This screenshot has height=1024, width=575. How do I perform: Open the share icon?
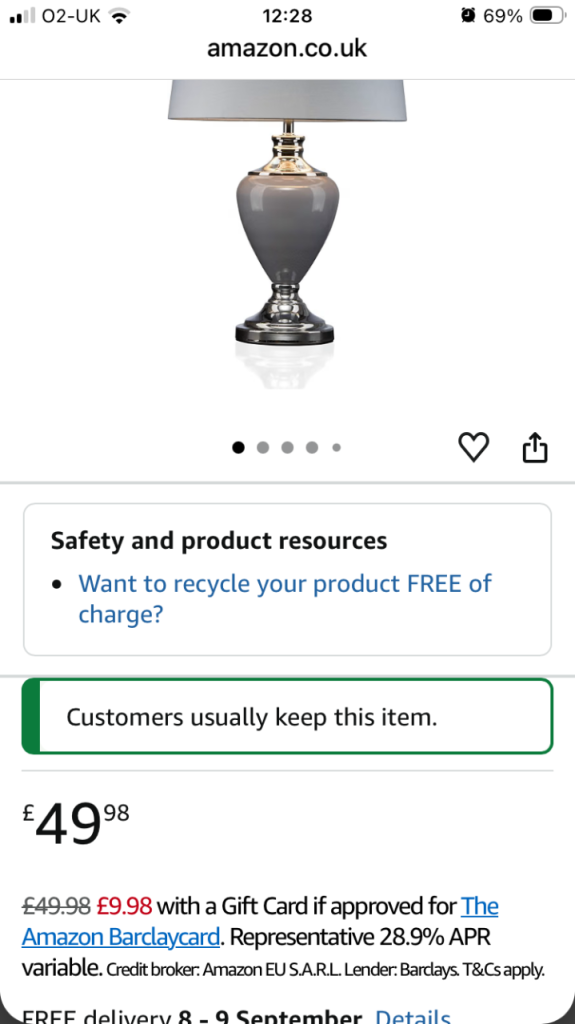point(534,447)
